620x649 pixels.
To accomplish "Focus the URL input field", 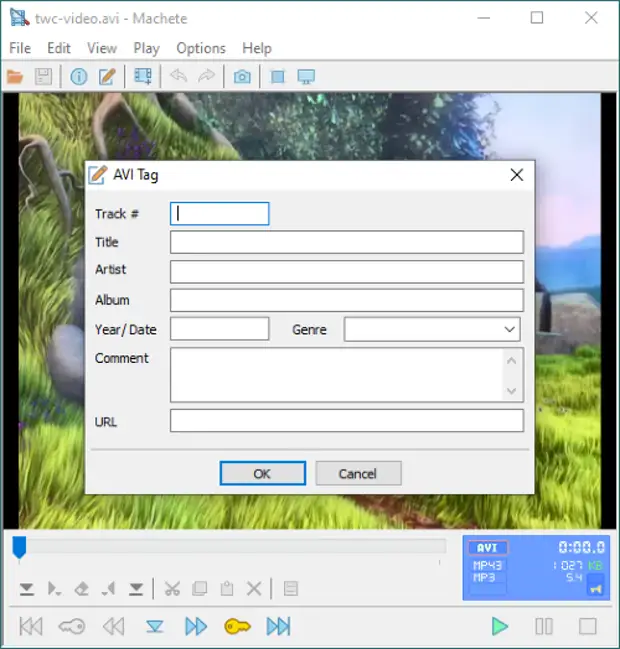I will pos(346,421).
